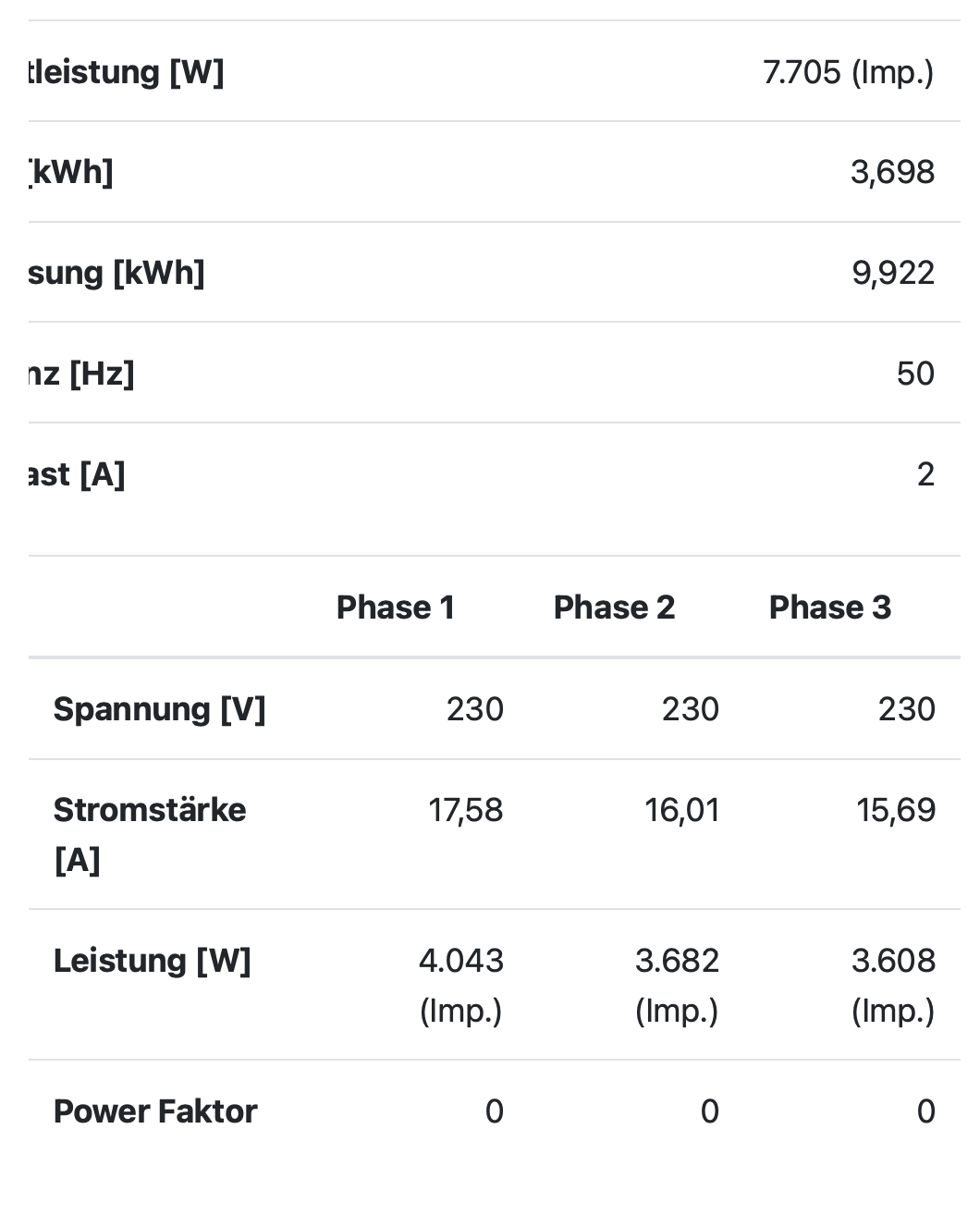Click the Phase 3 current 15,69

896,810
